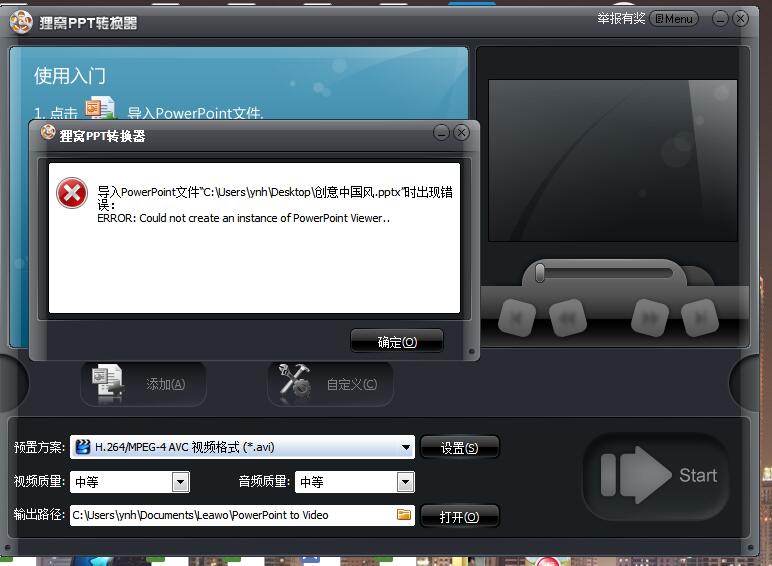Start conversion with the Start button
The height and width of the screenshot is (566, 772).
click(x=656, y=475)
